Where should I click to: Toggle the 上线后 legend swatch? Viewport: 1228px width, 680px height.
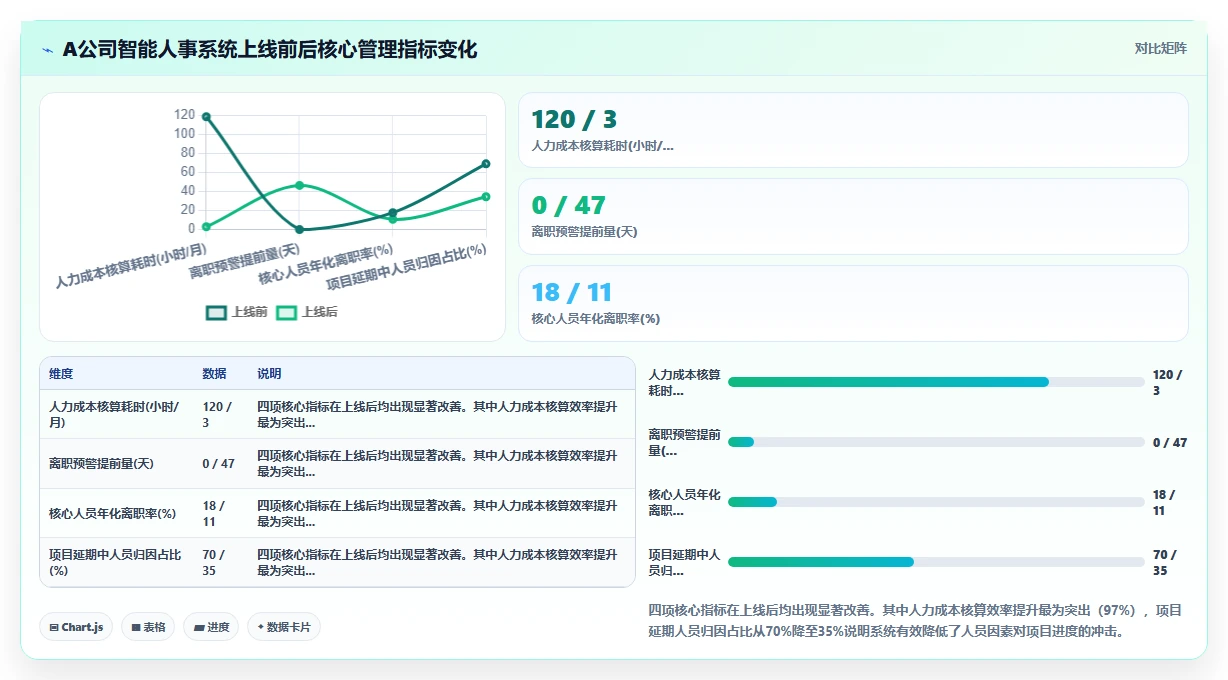click(287, 312)
